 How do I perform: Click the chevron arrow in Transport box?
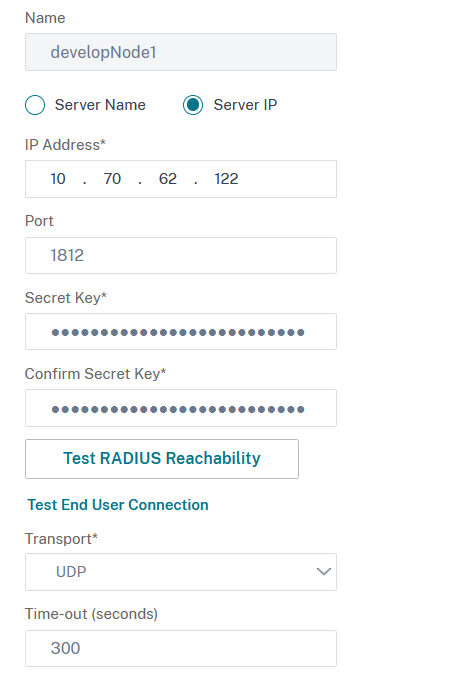point(324,572)
